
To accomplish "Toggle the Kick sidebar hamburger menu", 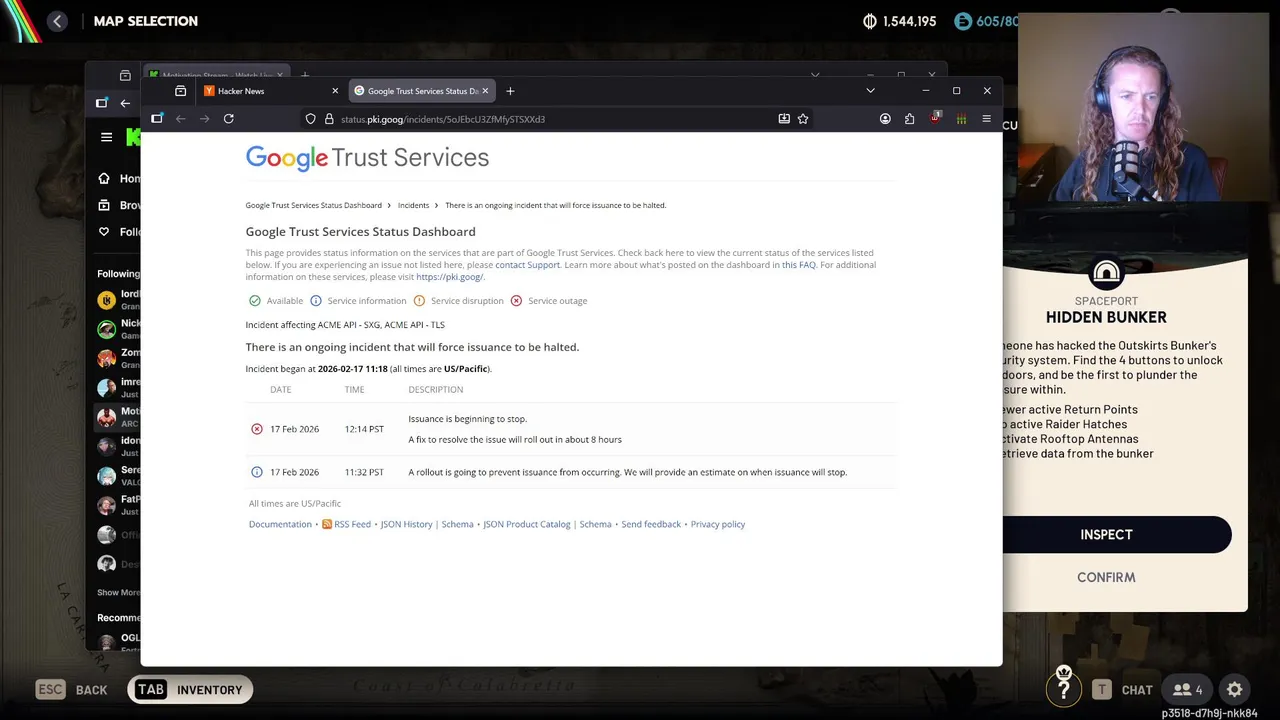I will pos(107,137).
